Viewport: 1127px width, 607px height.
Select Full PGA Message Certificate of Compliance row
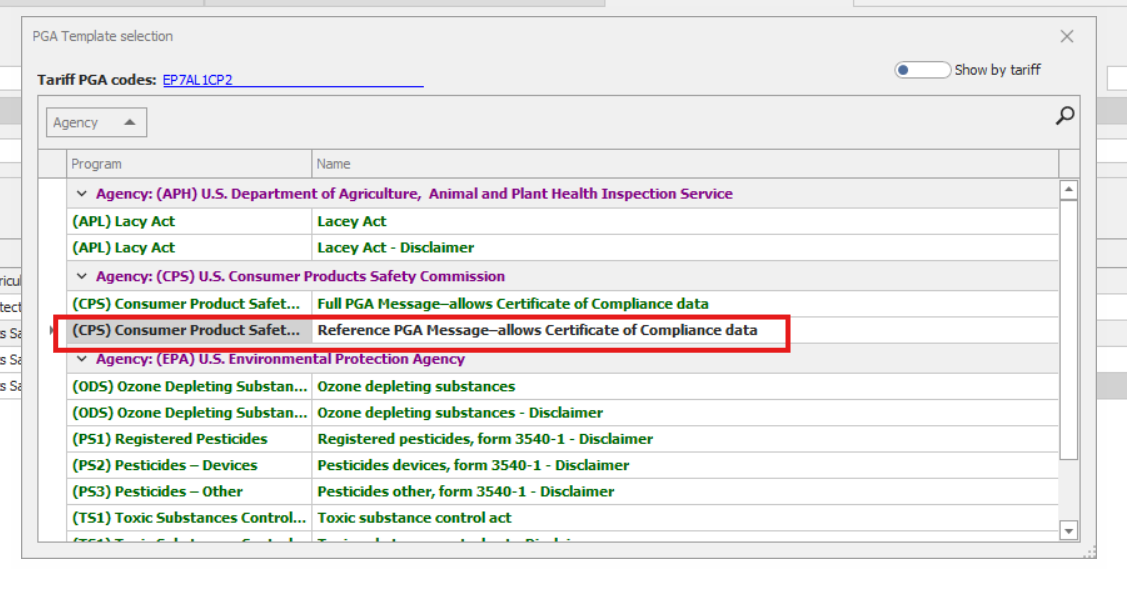tap(562, 304)
